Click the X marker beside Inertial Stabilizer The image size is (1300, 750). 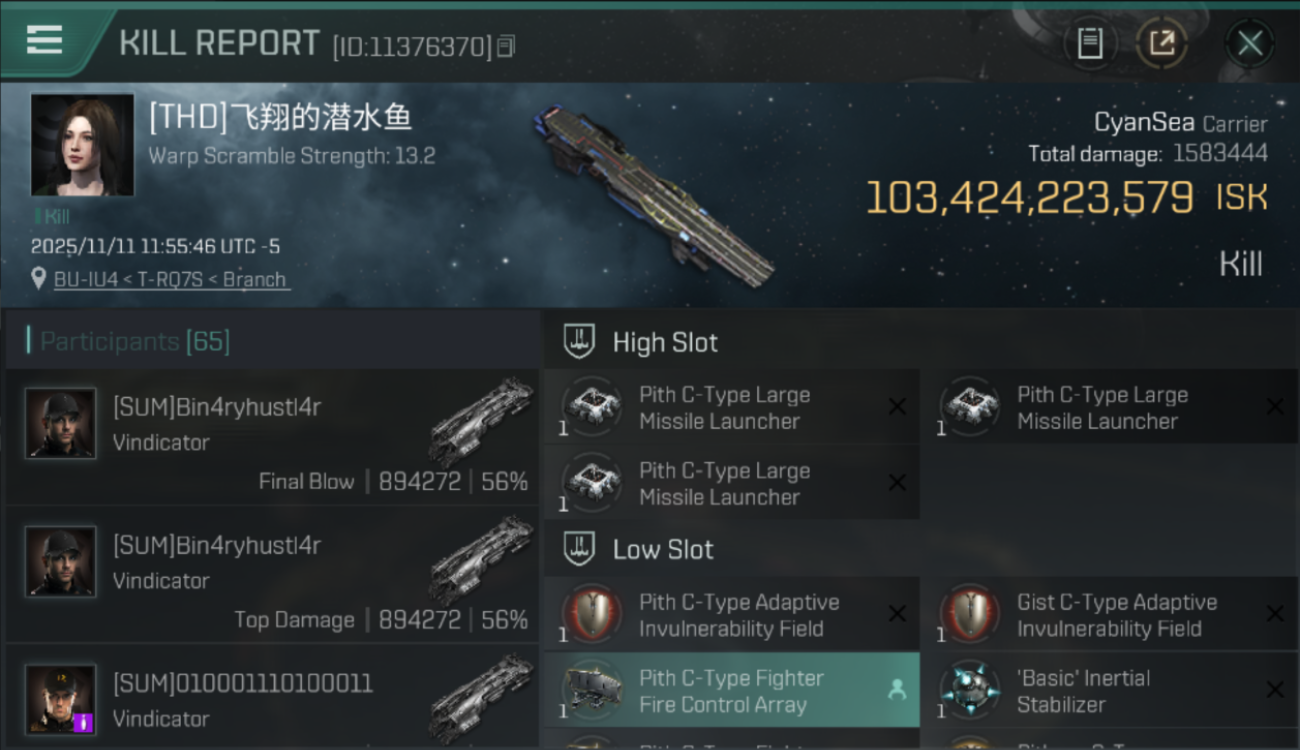pos(1275,690)
